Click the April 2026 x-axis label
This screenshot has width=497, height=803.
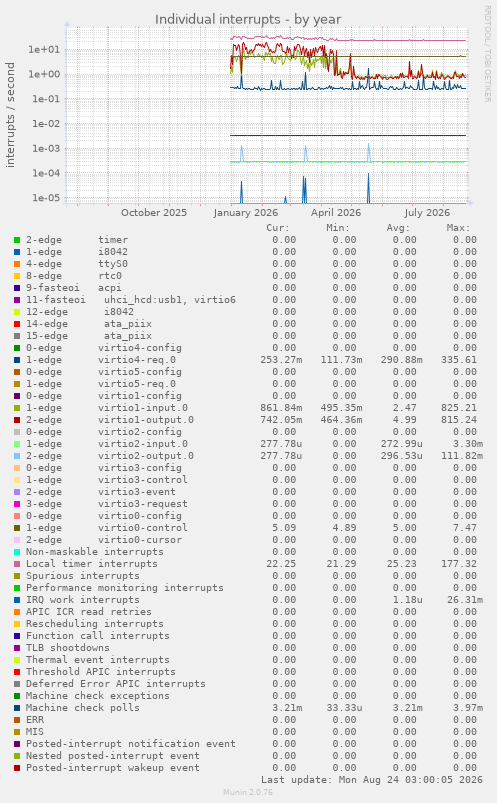(336, 213)
